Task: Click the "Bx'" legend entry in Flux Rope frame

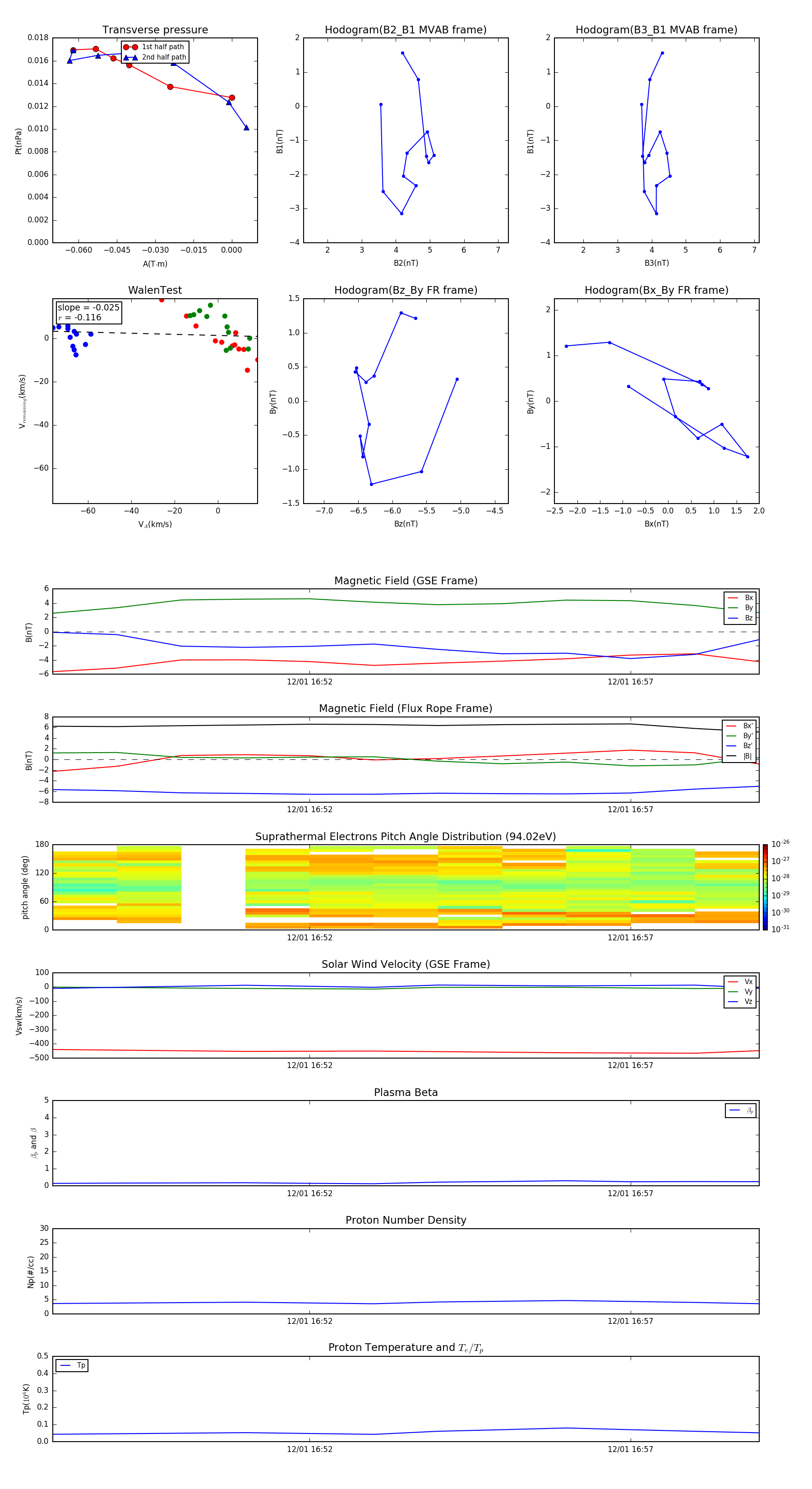Action: pyautogui.click(x=739, y=726)
